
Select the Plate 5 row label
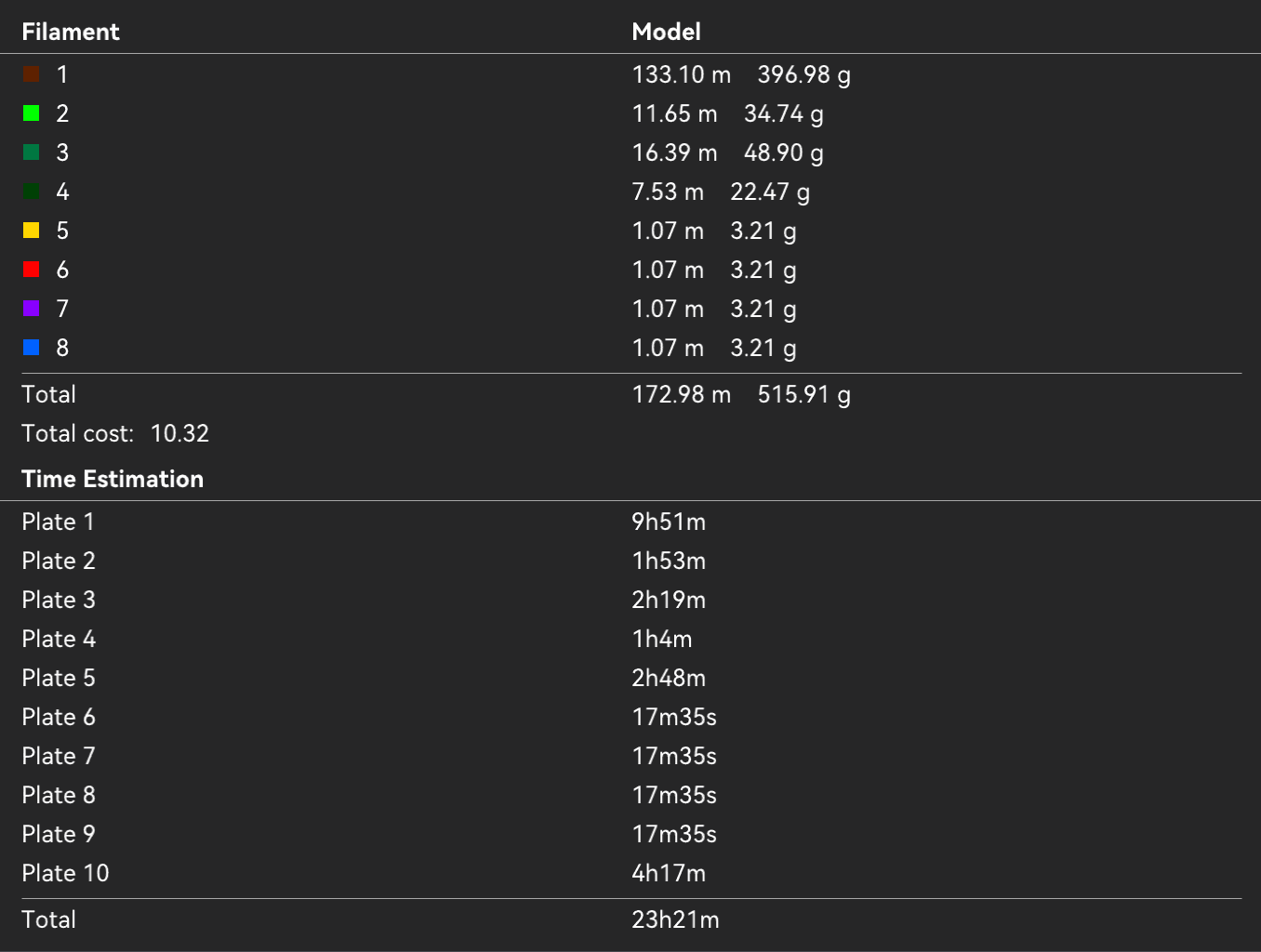58,678
